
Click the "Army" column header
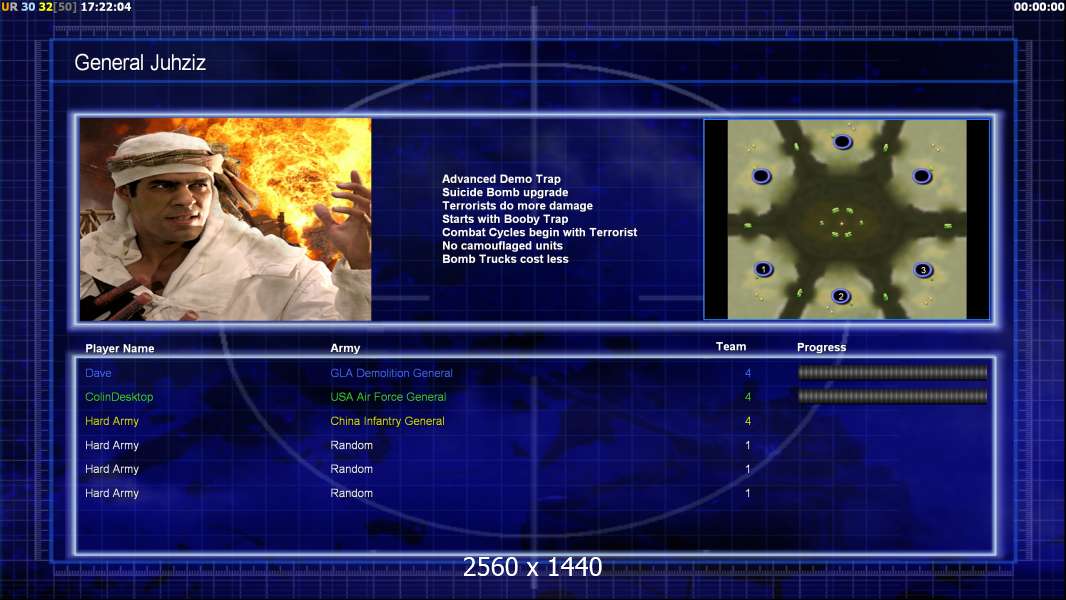[x=345, y=348]
